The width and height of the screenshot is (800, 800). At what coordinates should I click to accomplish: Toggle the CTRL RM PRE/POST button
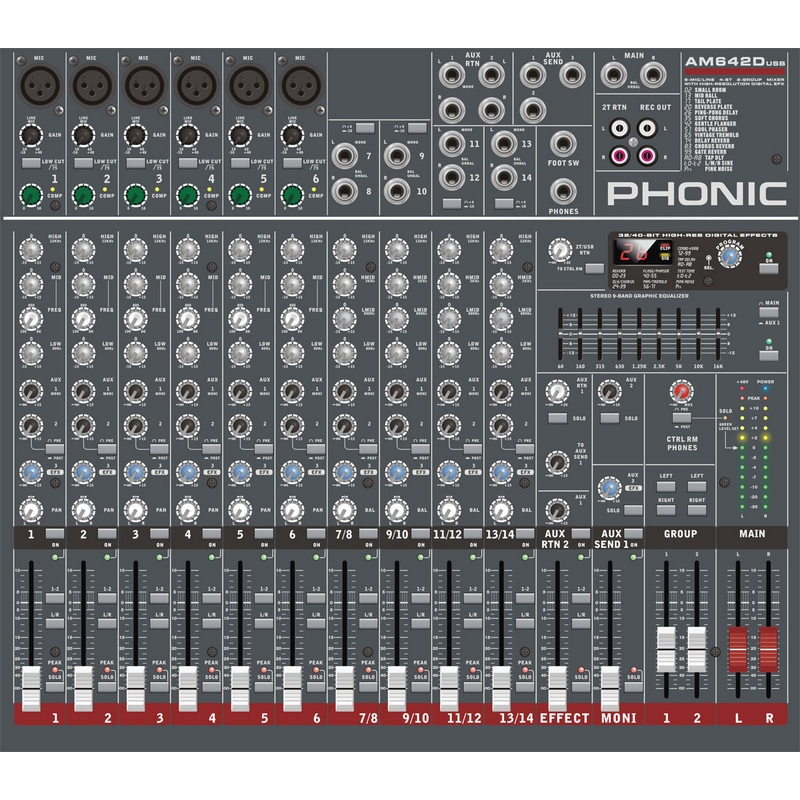[x=682, y=418]
